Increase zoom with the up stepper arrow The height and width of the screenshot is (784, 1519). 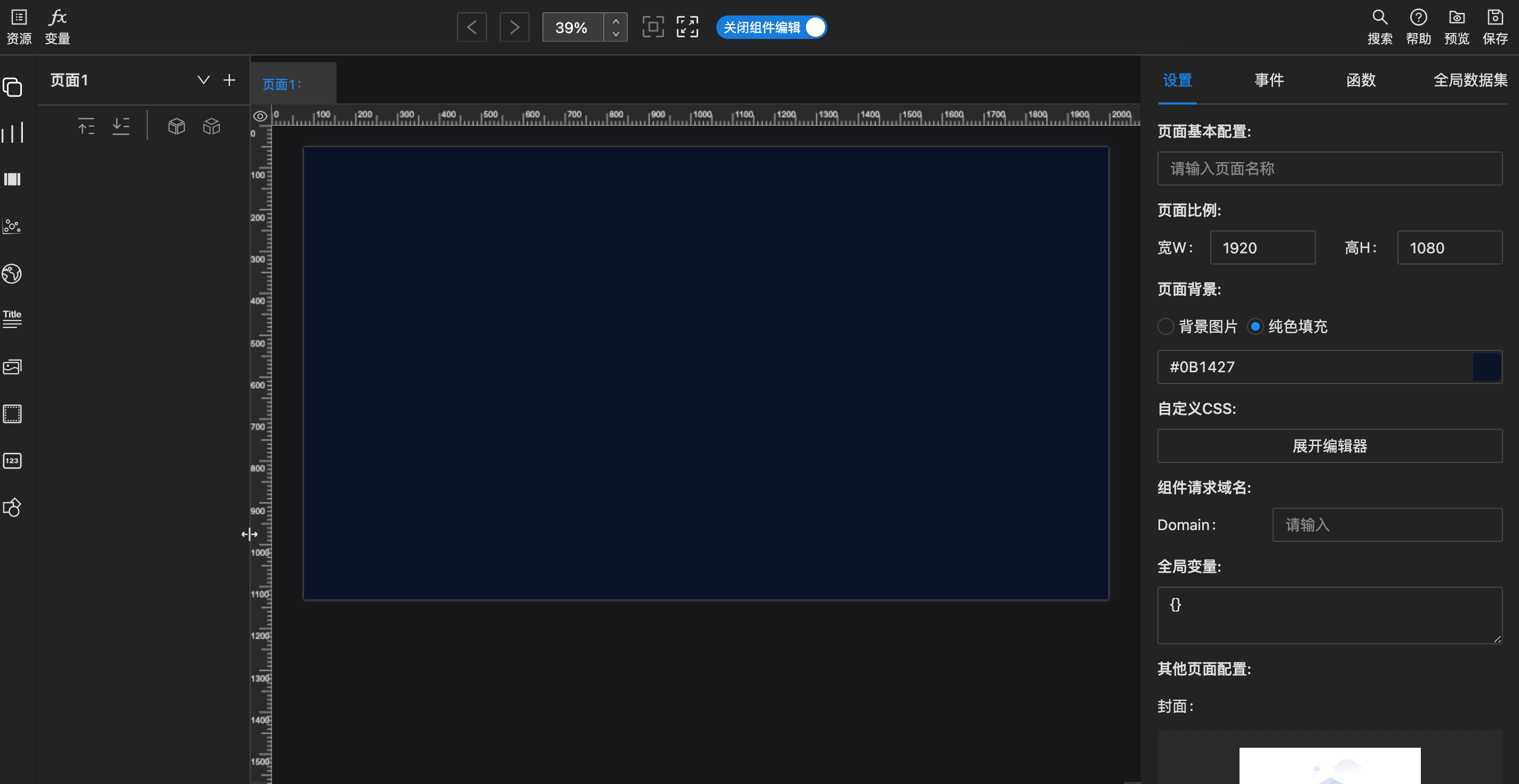pos(615,21)
